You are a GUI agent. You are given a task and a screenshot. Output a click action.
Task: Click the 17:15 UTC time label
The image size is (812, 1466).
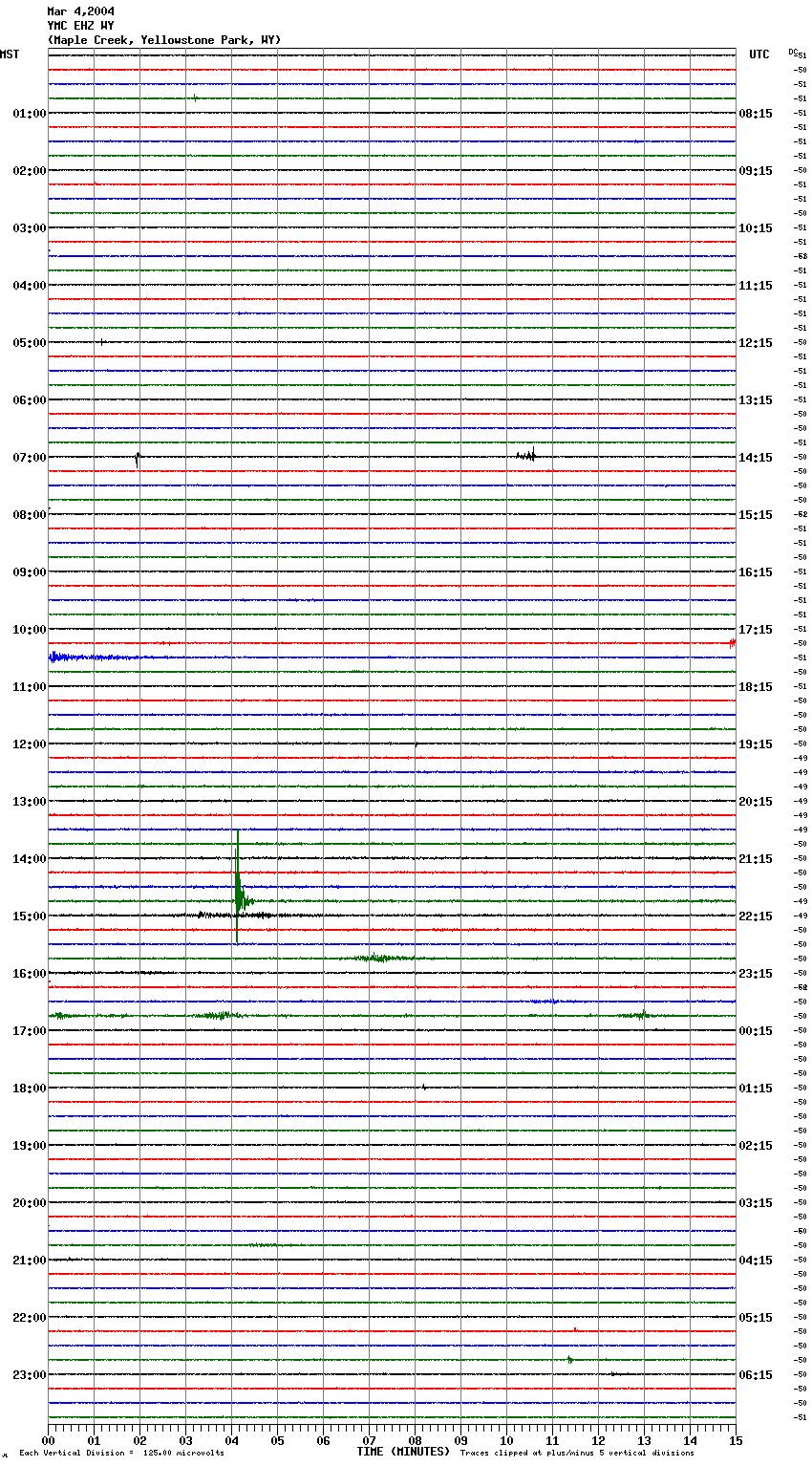click(756, 630)
